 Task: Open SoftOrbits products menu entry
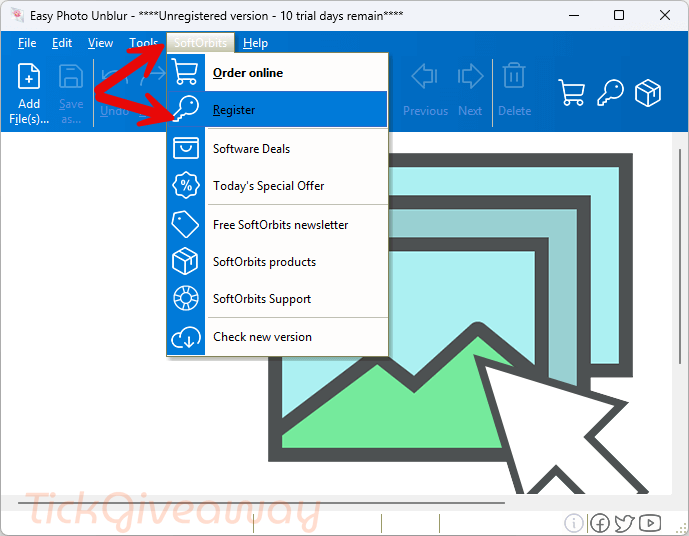pyautogui.click(x=277, y=261)
